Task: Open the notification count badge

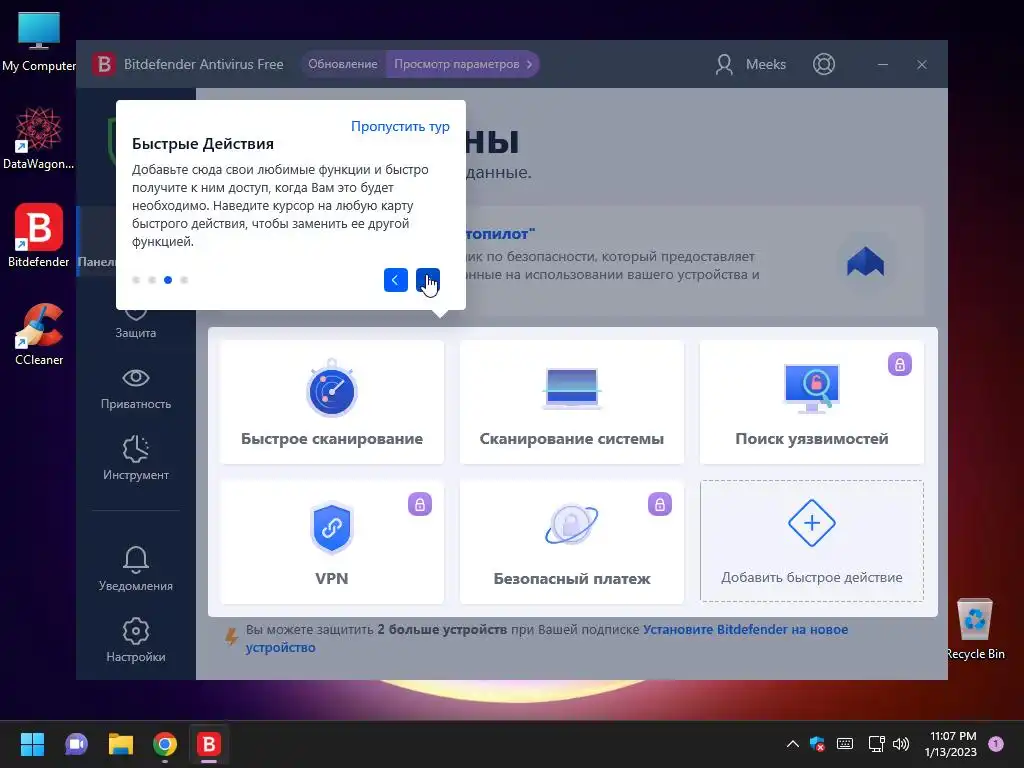Action: click(996, 744)
